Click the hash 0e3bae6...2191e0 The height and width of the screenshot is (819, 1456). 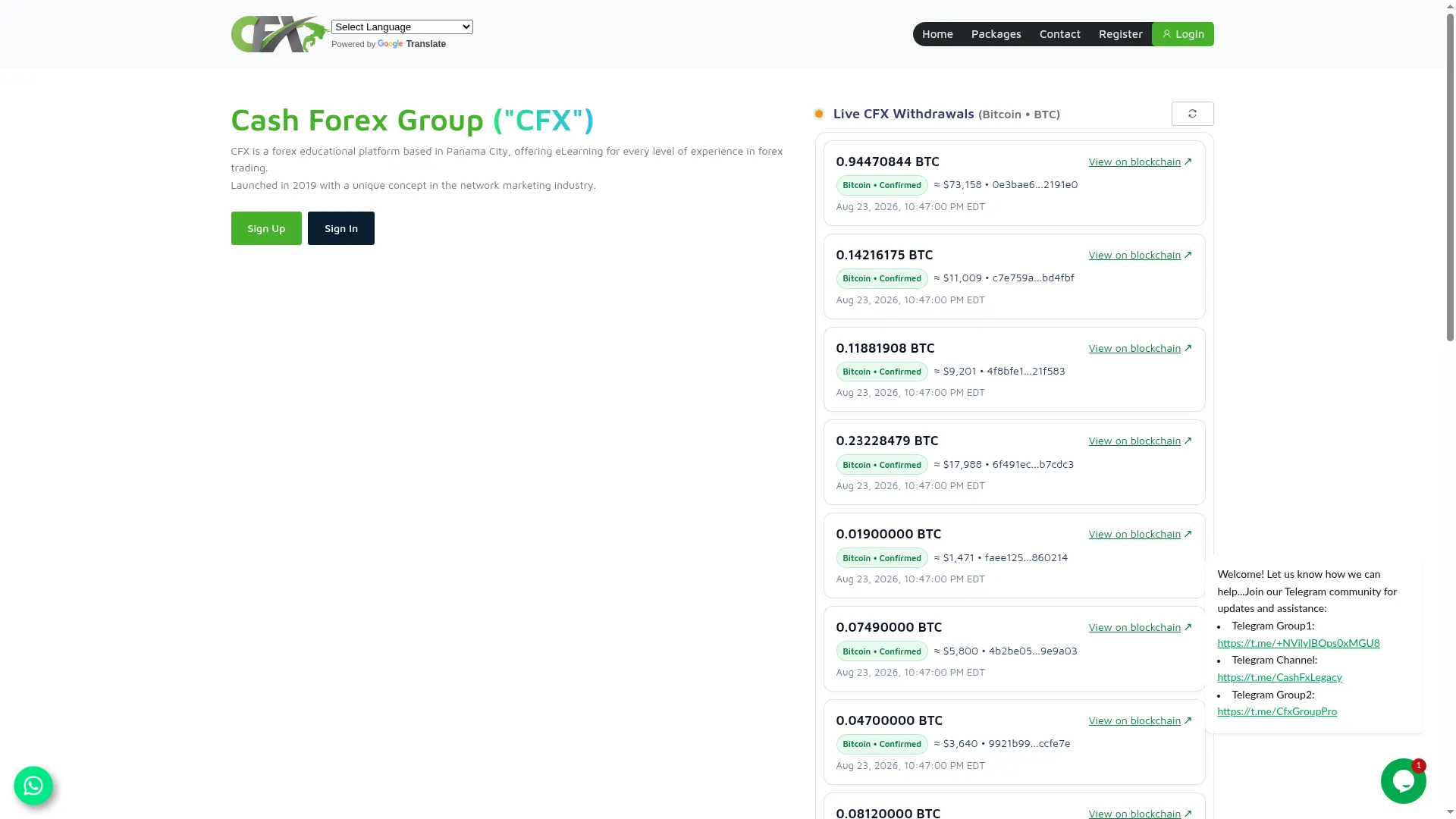tap(1034, 184)
